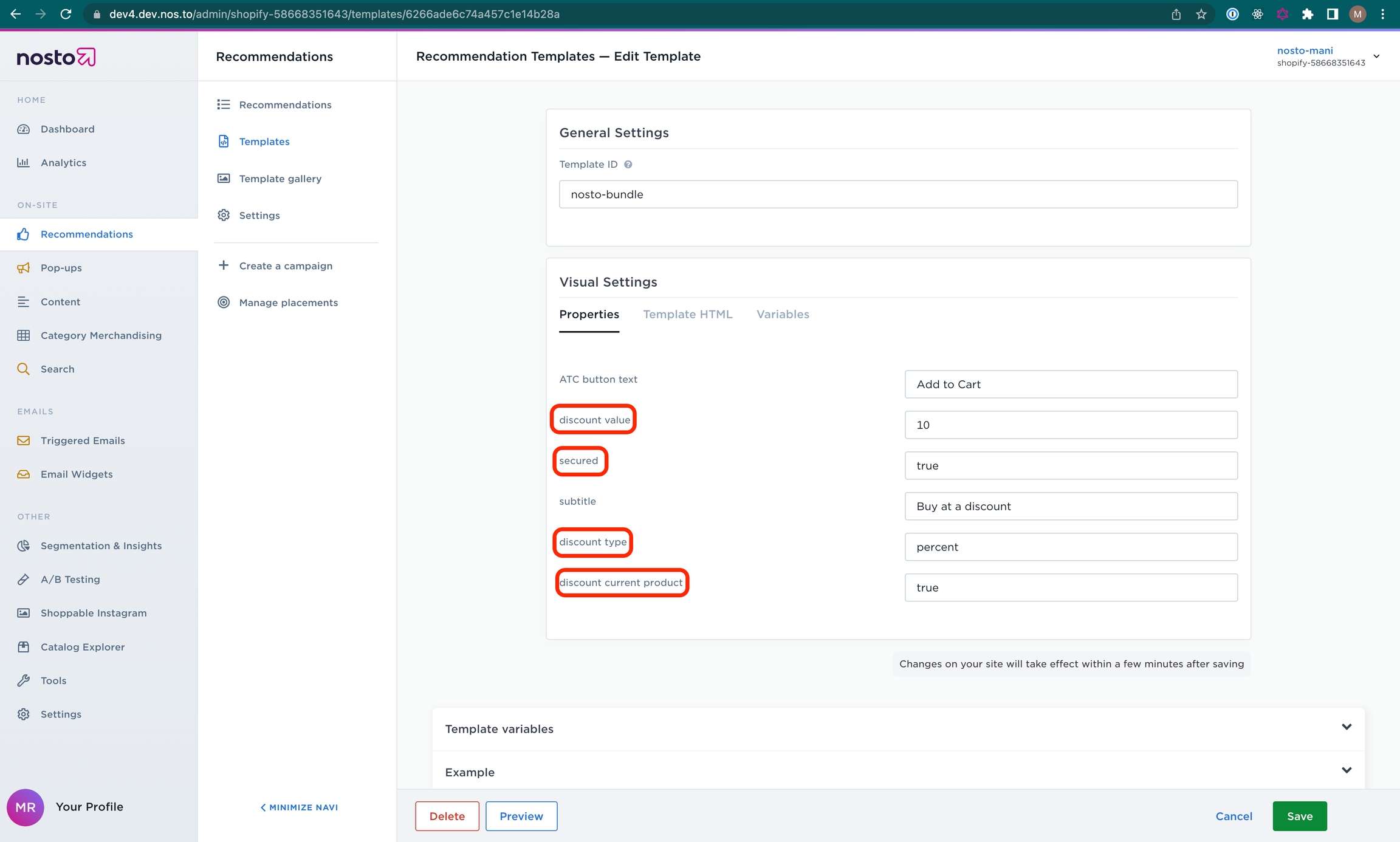Expand the Example section chevron
1400x842 pixels.
[x=1347, y=770]
